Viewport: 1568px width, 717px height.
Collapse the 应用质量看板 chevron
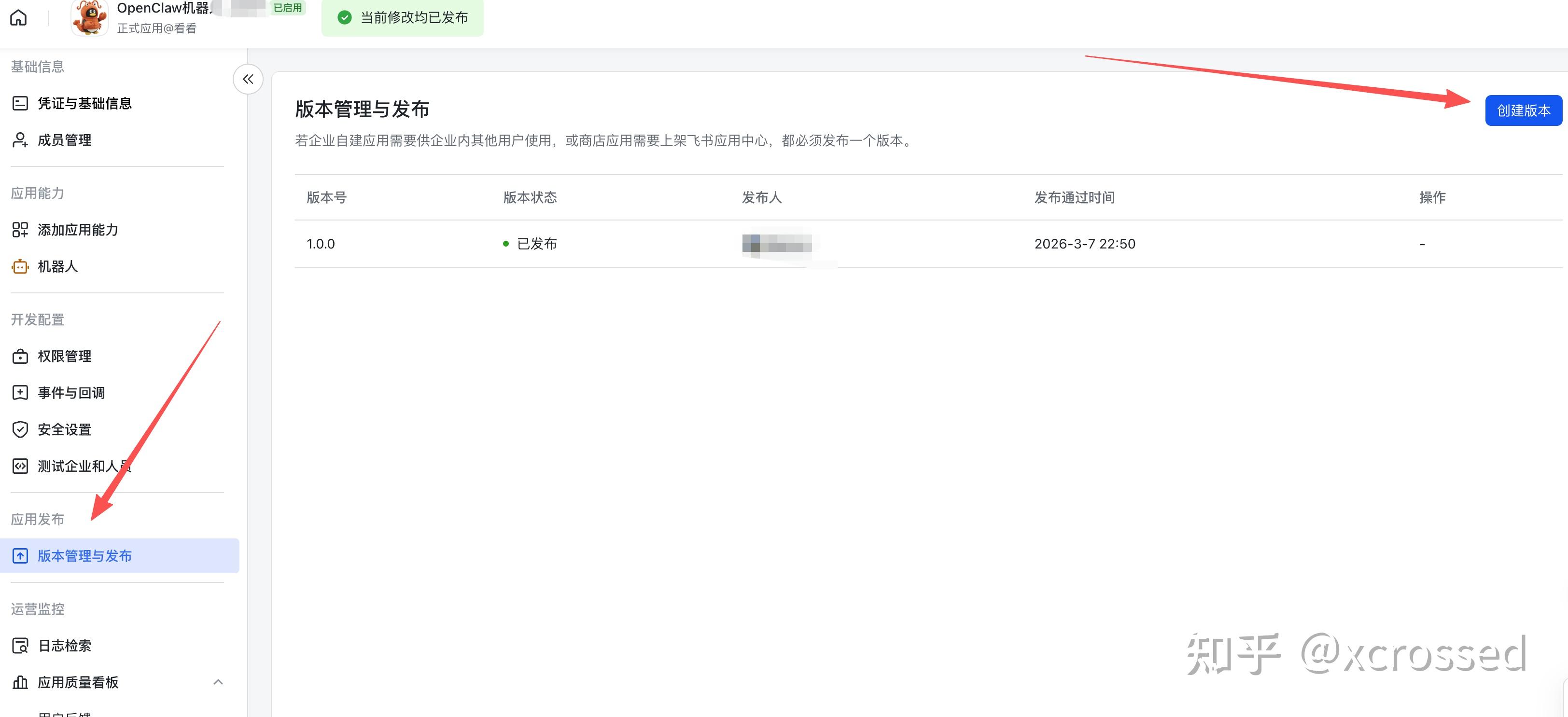[218, 682]
